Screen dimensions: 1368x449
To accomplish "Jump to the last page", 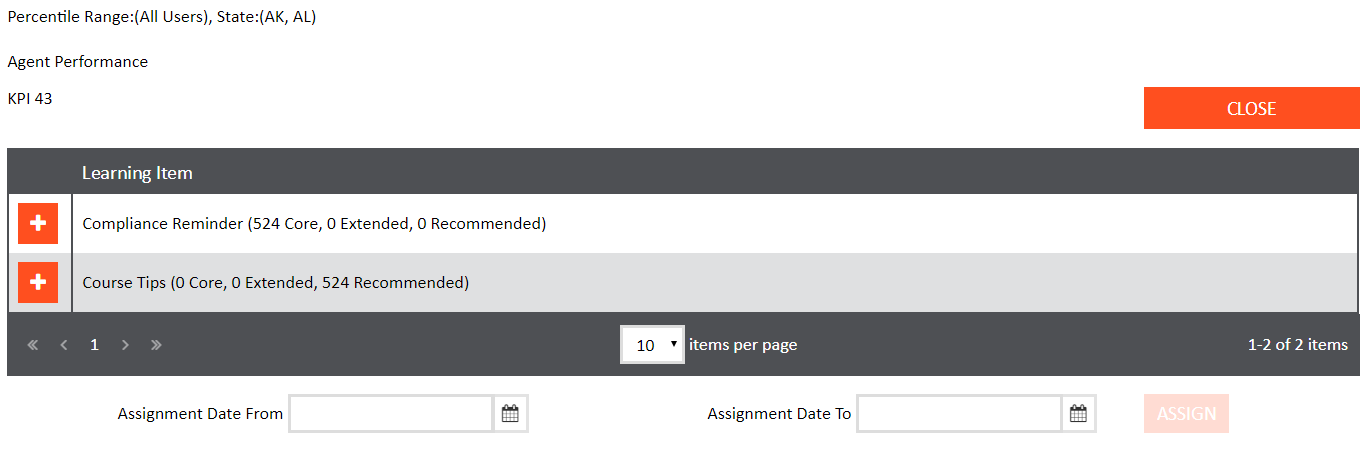I will click(156, 345).
